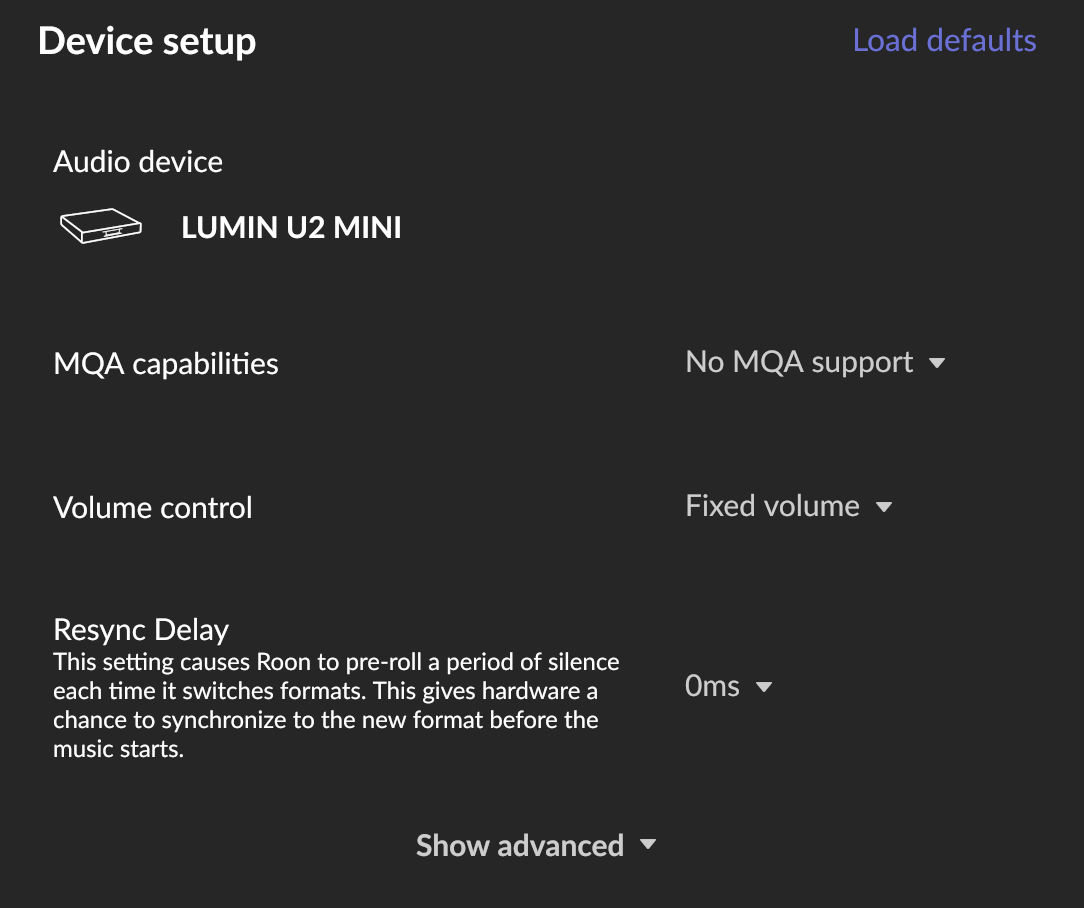Click the description line starting "chance to synchronize"
Viewport: 1084px width, 908px height.
325,720
